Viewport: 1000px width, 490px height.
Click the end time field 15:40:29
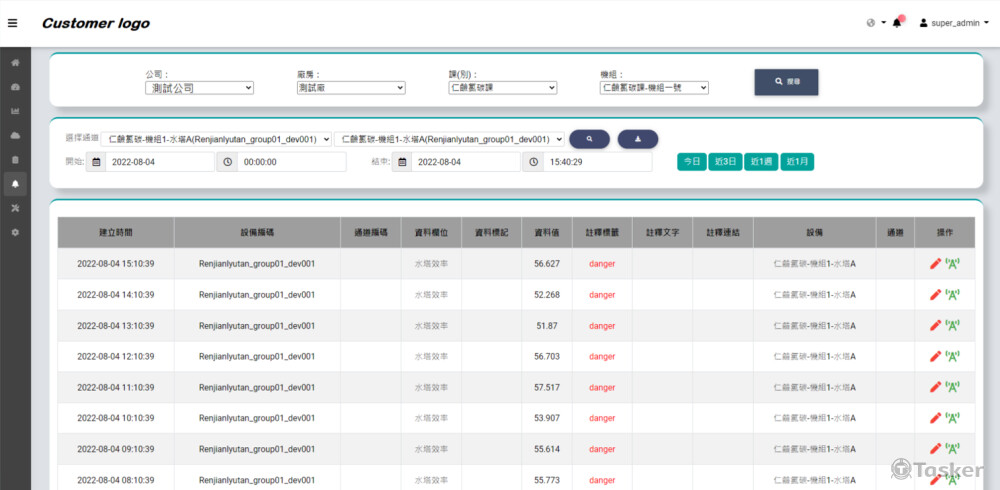coord(596,162)
